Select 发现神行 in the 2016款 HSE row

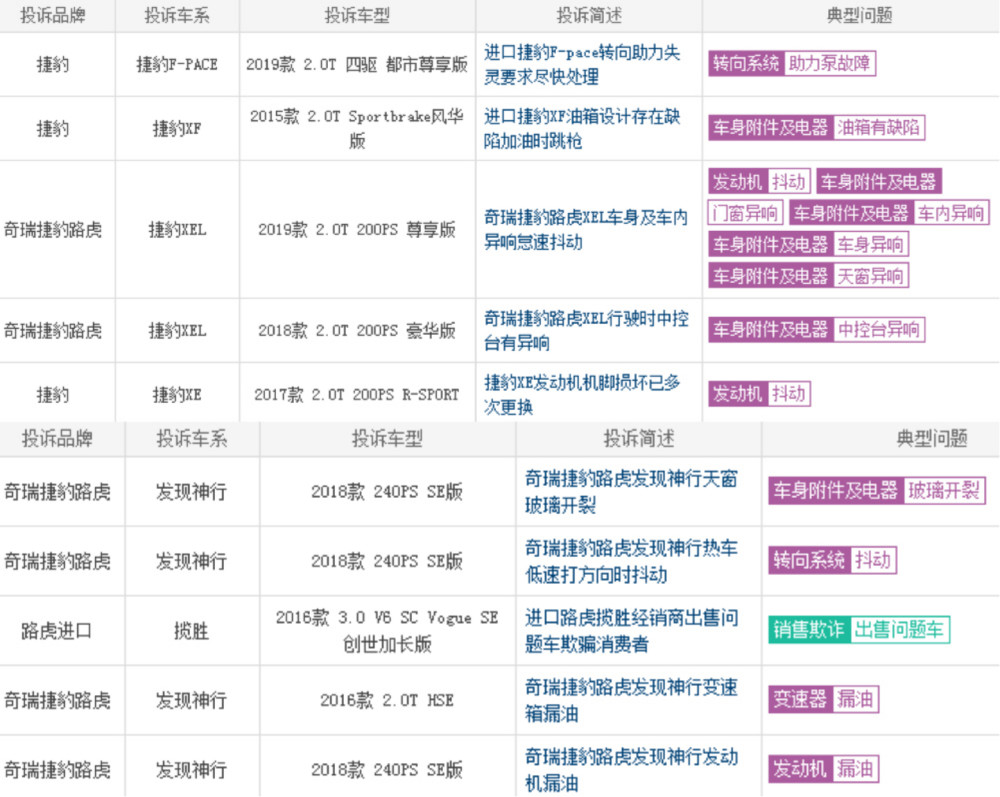click(x=191, y=700)
